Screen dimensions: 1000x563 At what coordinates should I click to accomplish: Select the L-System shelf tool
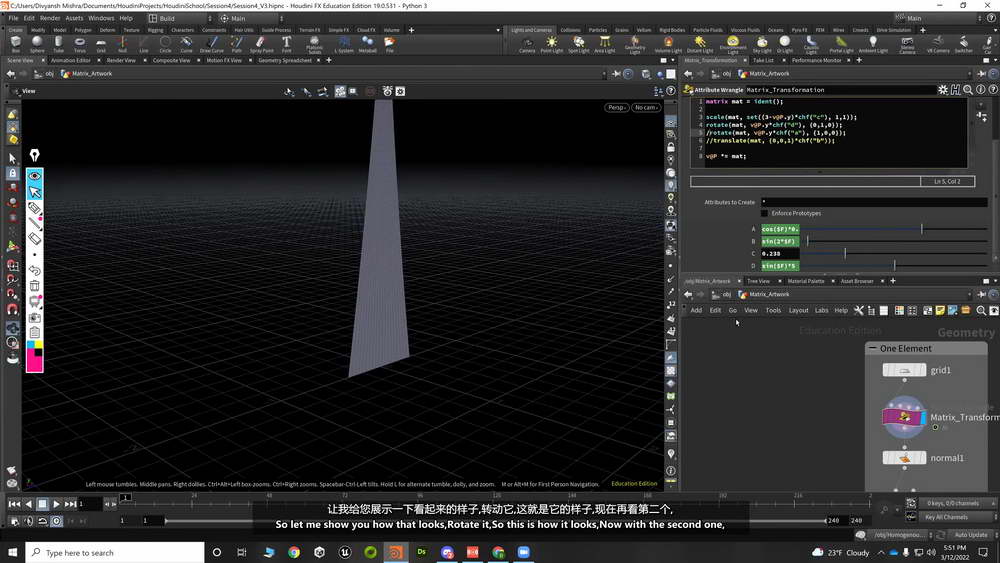point(344,44)
